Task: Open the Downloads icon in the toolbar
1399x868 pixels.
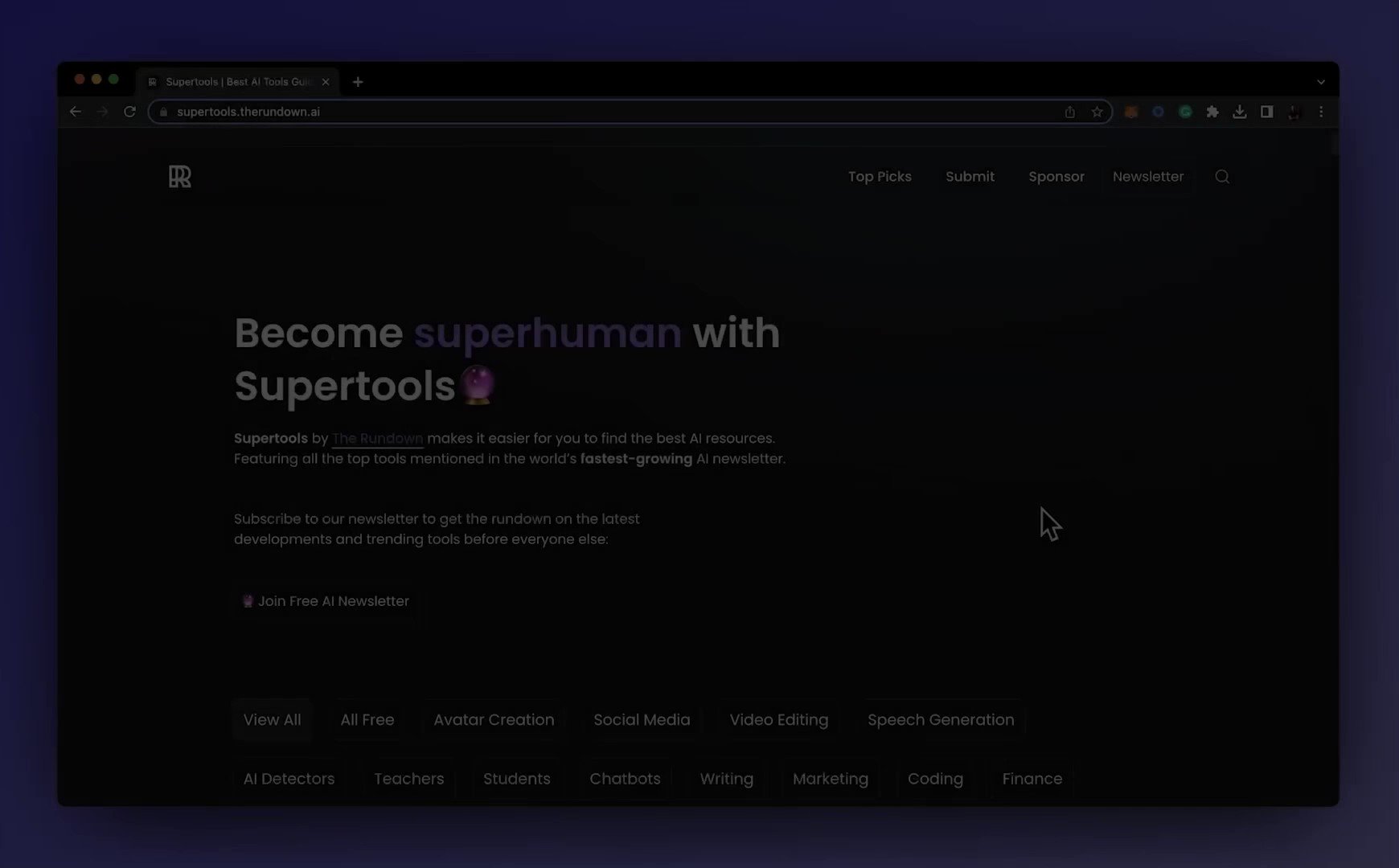Action: pos(1240,112)
